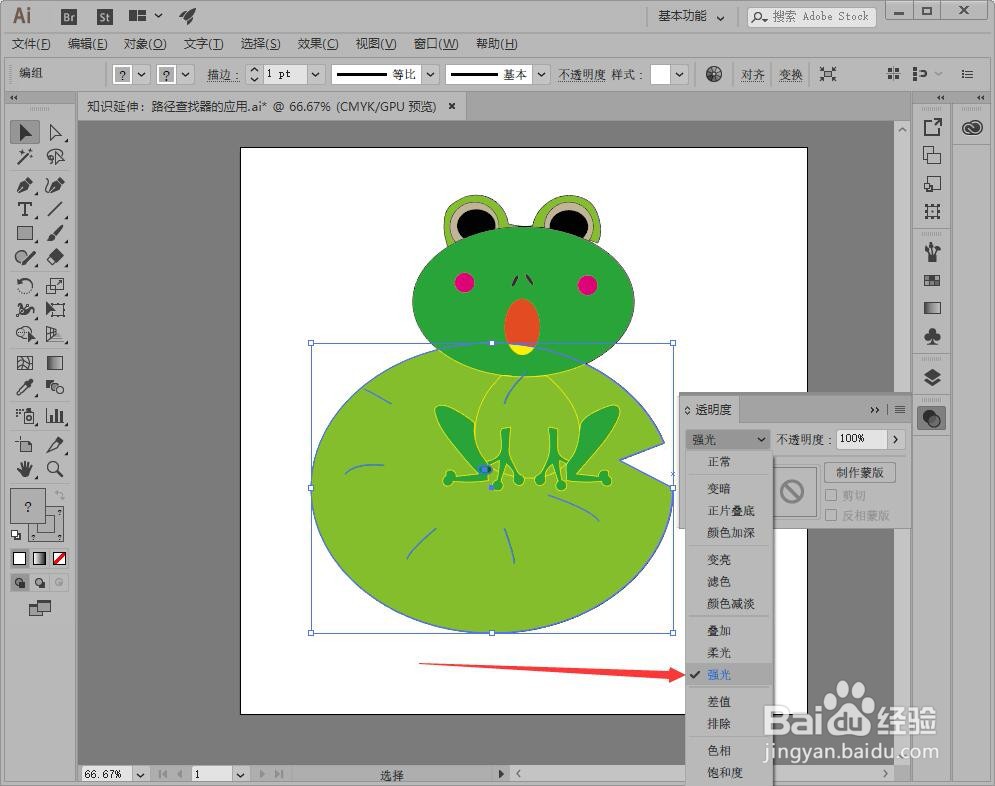The height and width of the screenshot is (786, 995).
Task: Toggle the 反相蒙版 checkbox
Action: point(831,515)
